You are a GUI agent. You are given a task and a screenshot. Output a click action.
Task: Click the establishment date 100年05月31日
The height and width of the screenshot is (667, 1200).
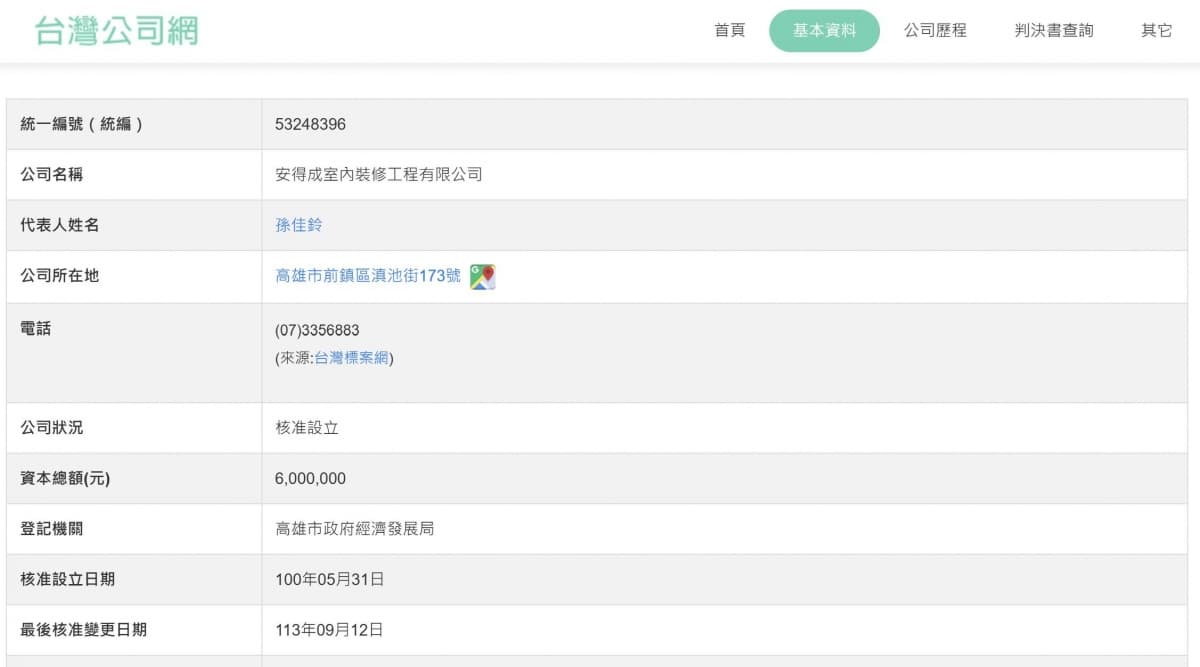click(x=330, y=579)
